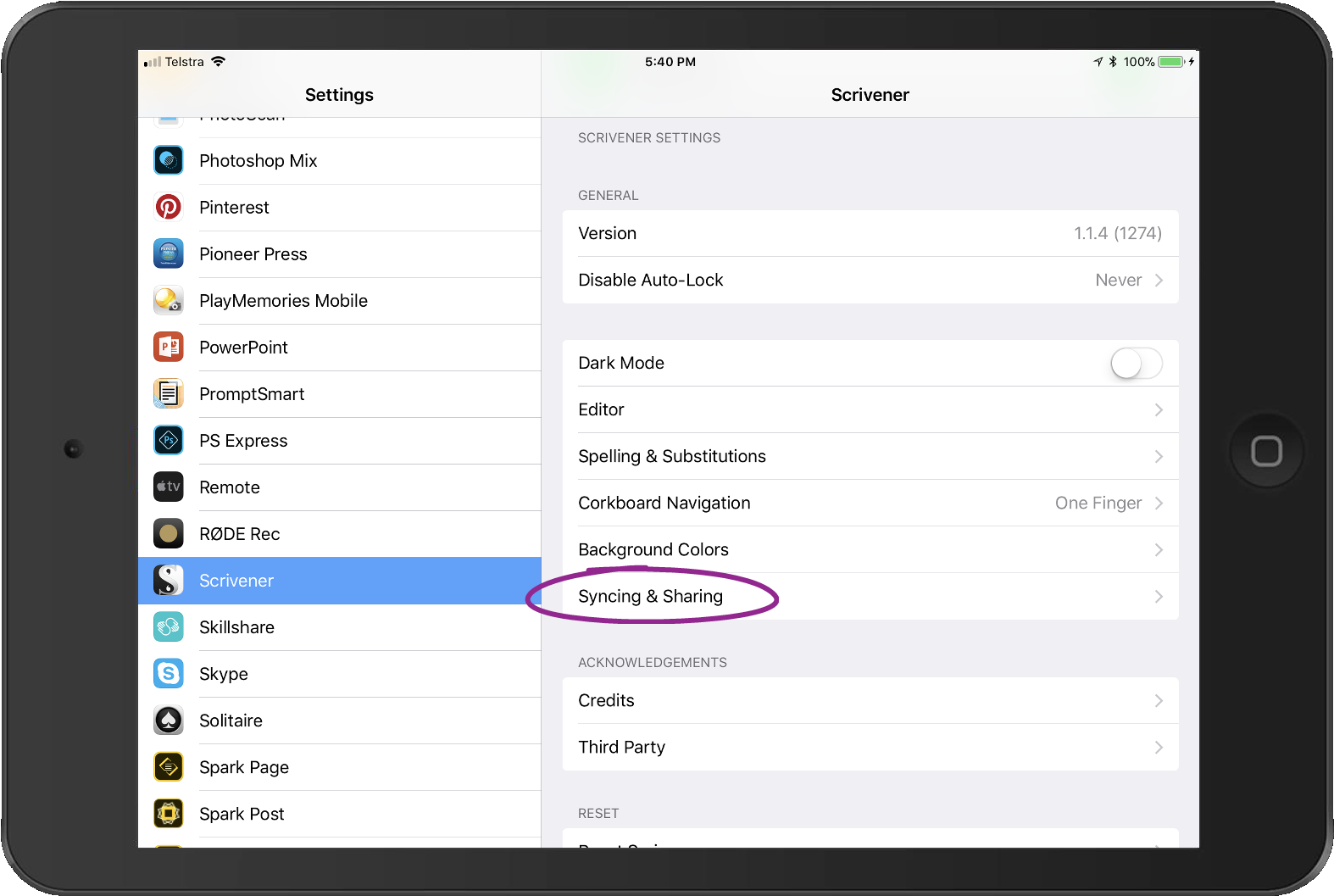Open Disable Auto-Lock chevron

pyautogui.click(x=1159, y=280)
